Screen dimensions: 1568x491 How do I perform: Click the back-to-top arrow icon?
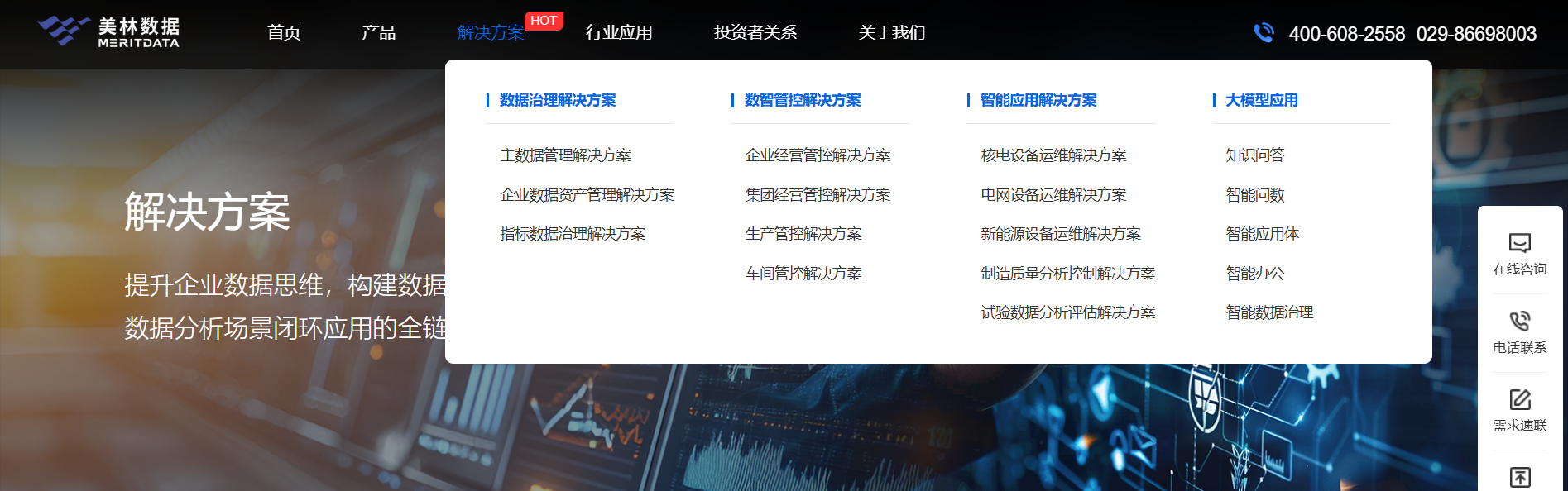click(1519, 476)
